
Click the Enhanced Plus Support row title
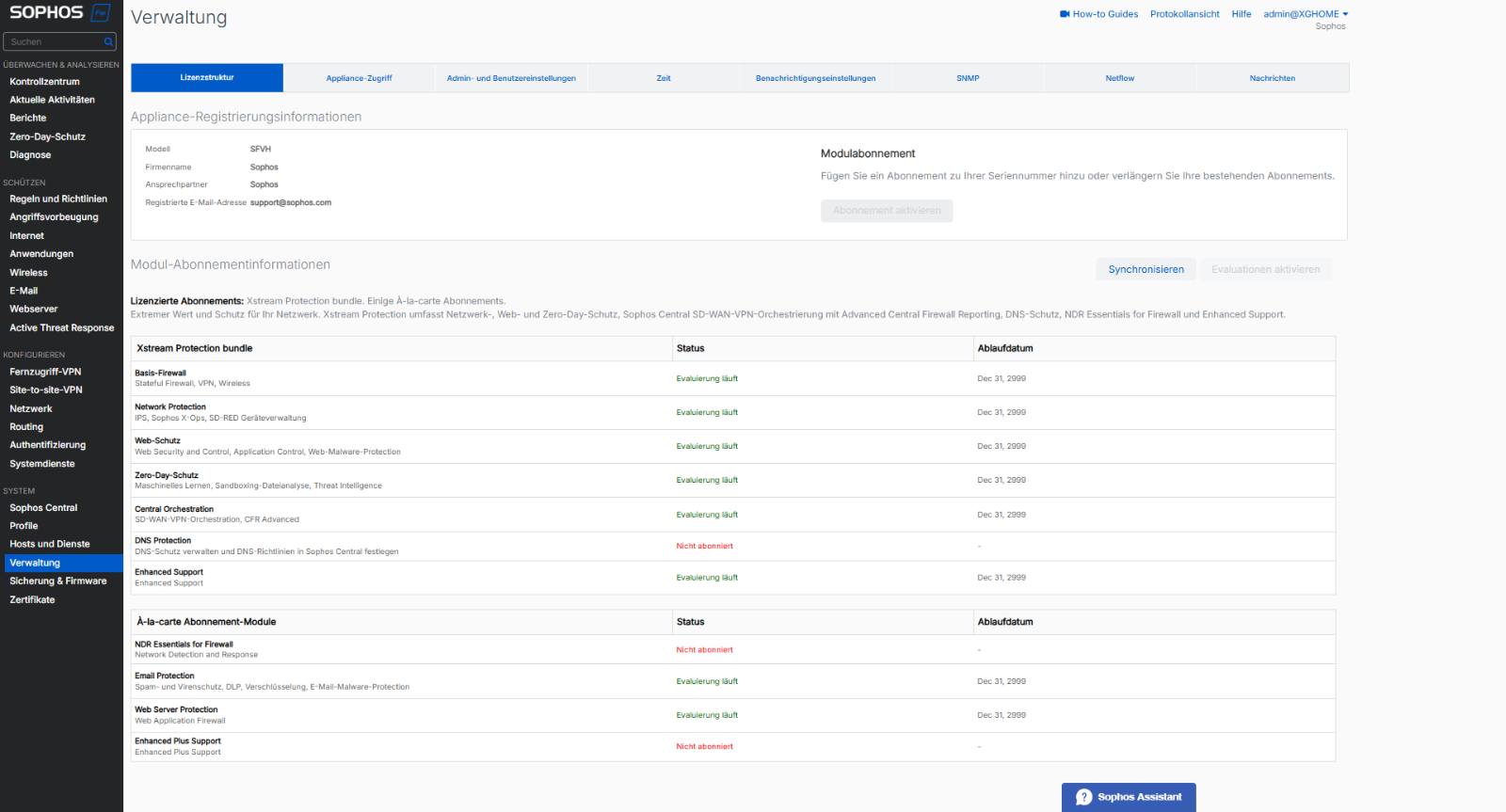point(178,741)
